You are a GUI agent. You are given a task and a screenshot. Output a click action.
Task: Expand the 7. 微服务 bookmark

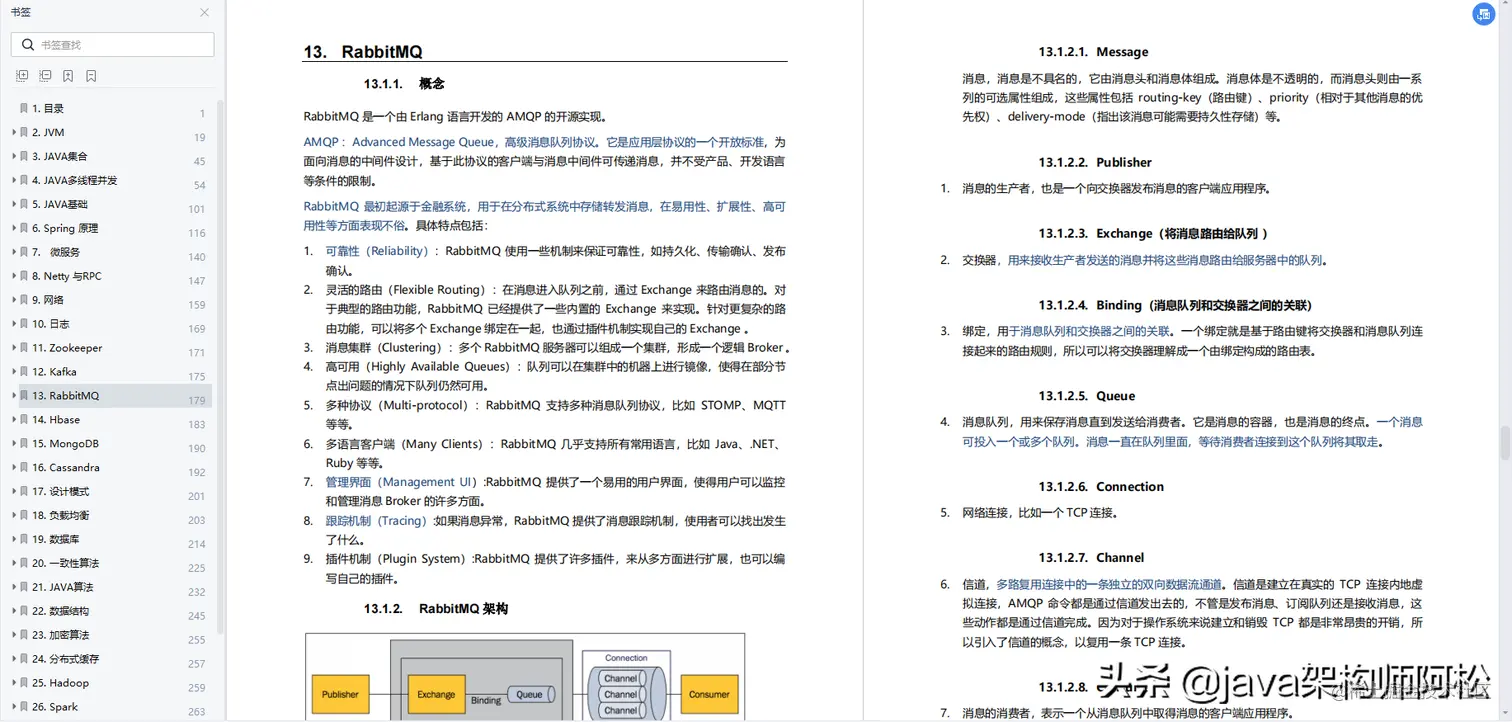[x=13, y=252]
